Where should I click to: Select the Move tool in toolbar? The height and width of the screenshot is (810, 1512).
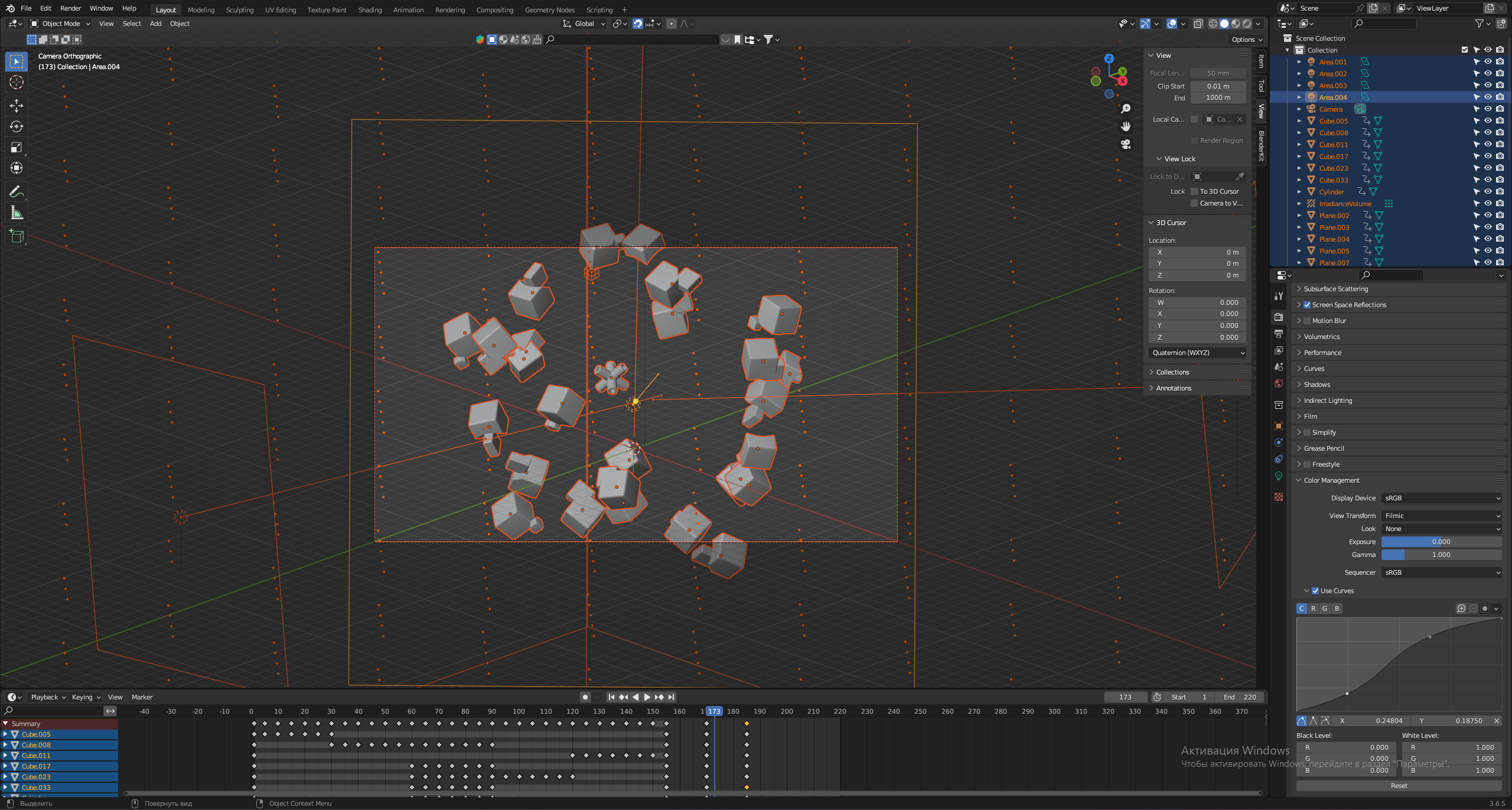click(x=17, y=106)
